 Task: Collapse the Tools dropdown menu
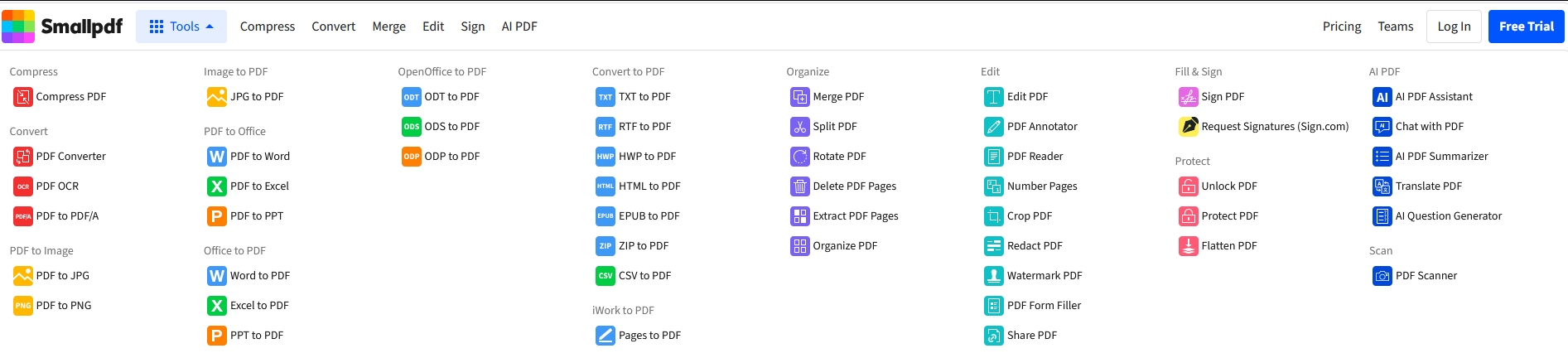pos(181,27)
